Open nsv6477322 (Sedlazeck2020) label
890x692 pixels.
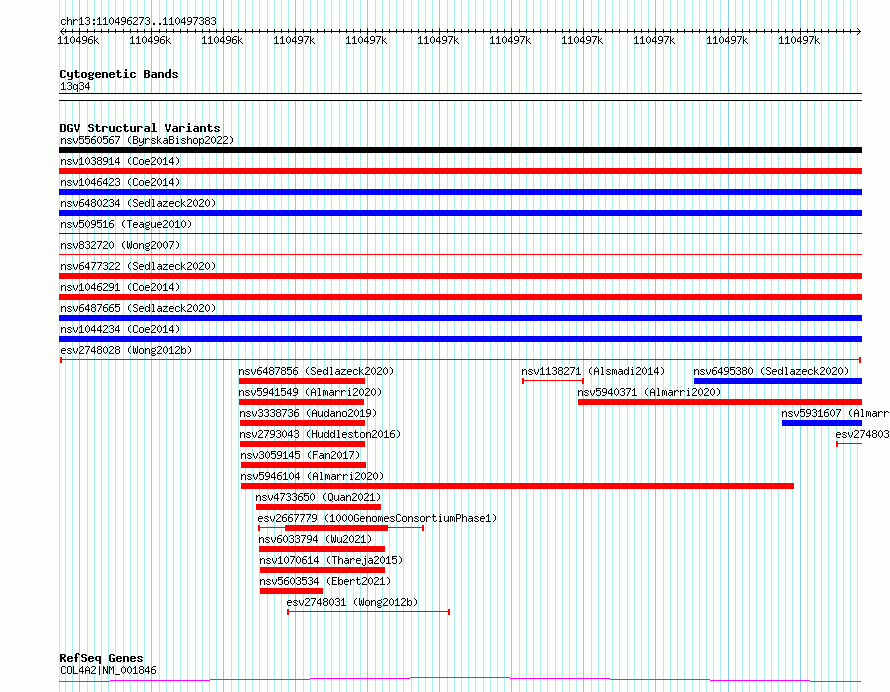[x=138, y=266]
